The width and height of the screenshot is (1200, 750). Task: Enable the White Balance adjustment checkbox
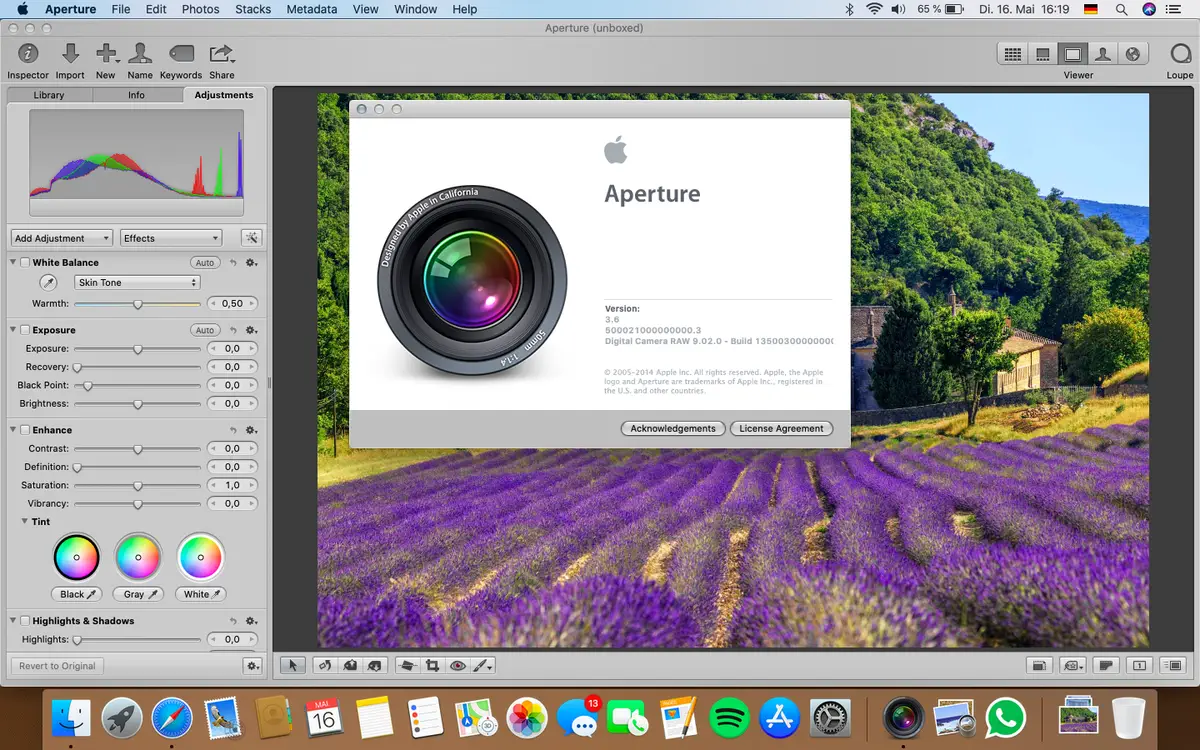(x=25, y=263)
